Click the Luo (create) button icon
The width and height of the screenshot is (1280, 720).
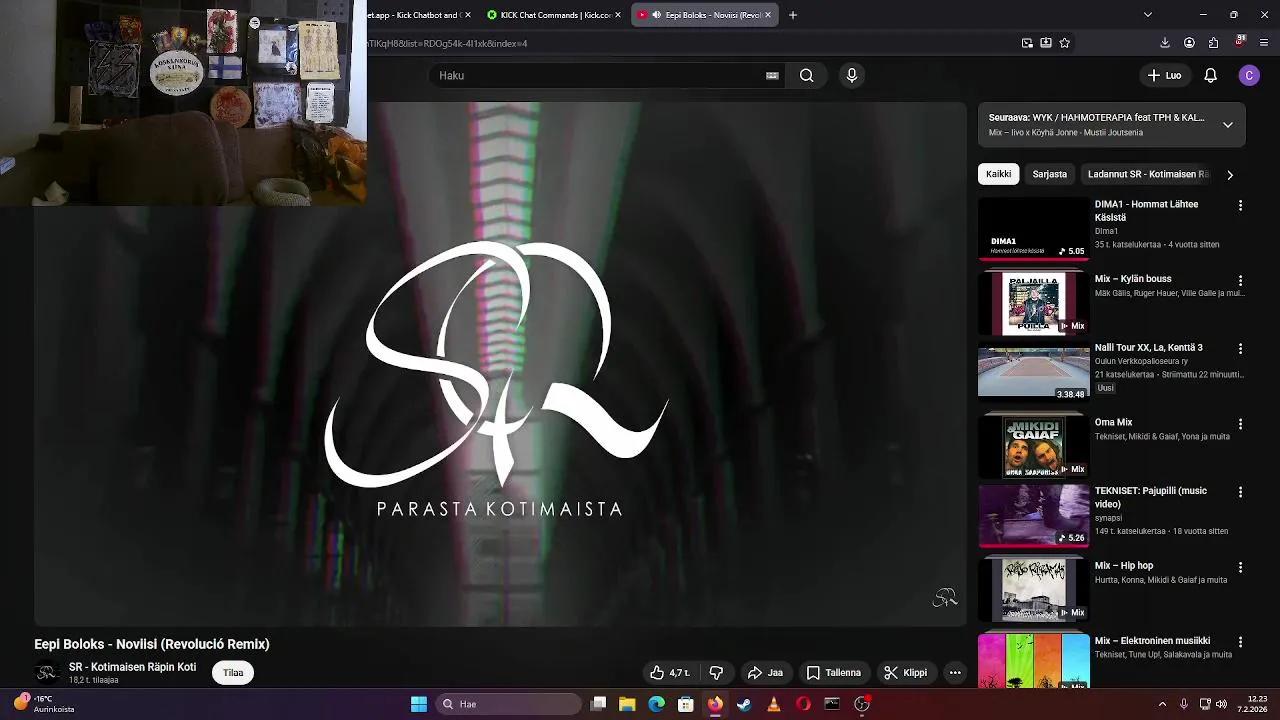[1152, 75]
